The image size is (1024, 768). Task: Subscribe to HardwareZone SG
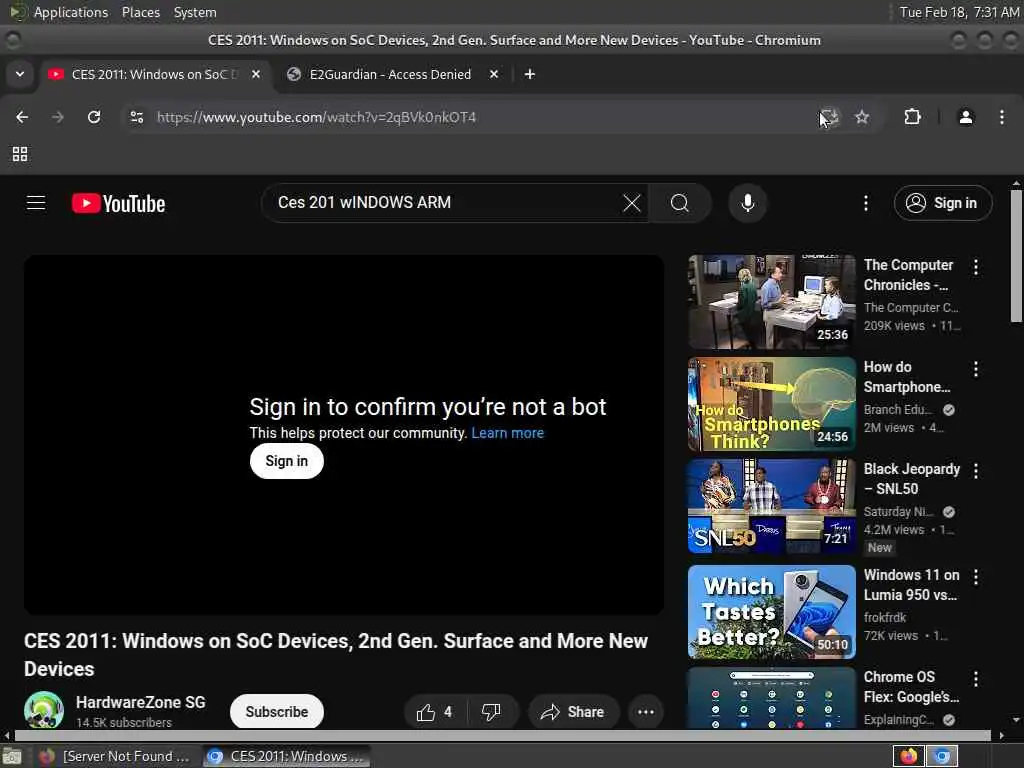tap(277, 712)
